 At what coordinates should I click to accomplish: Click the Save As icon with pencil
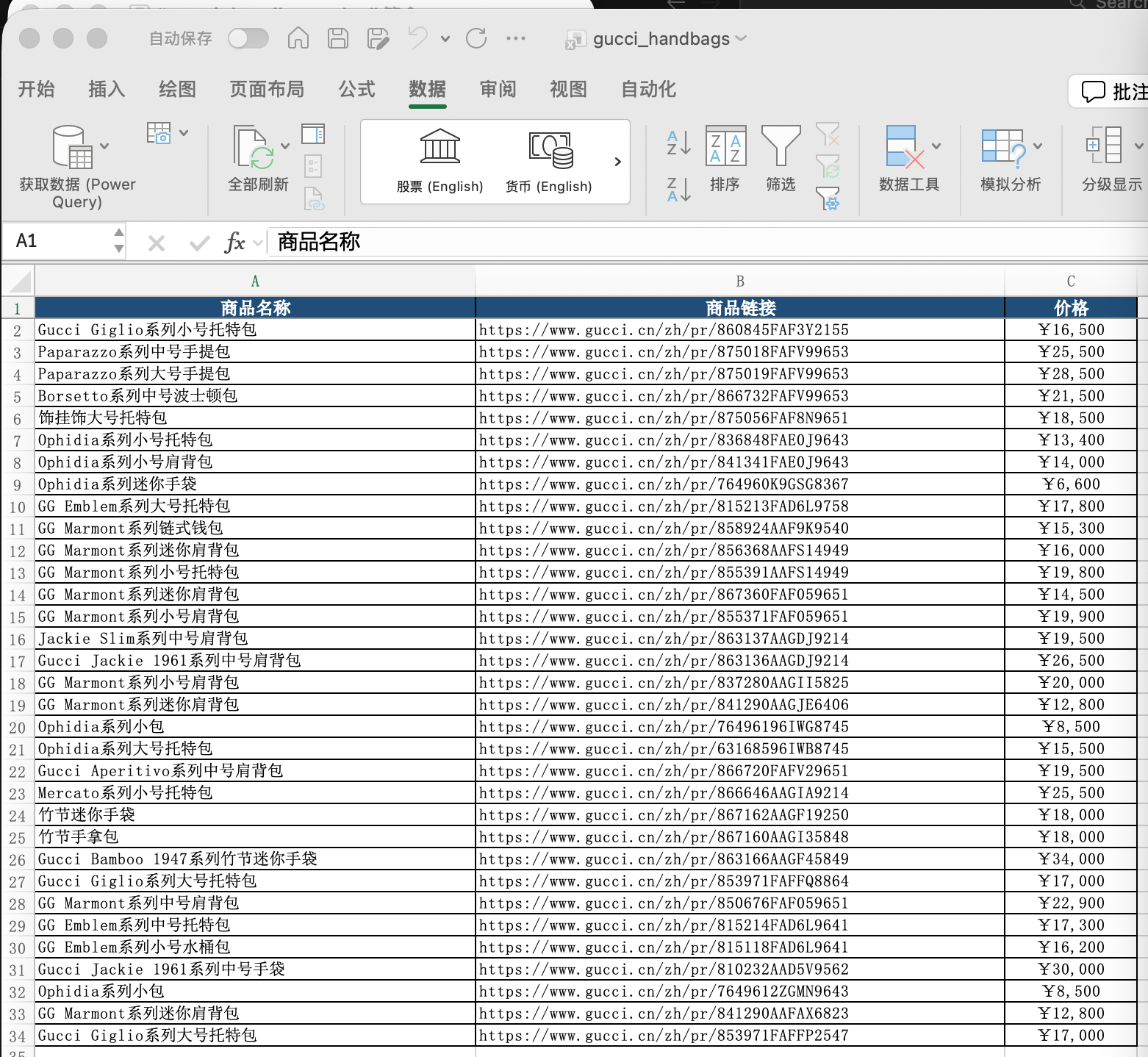[x=378, y=38]
